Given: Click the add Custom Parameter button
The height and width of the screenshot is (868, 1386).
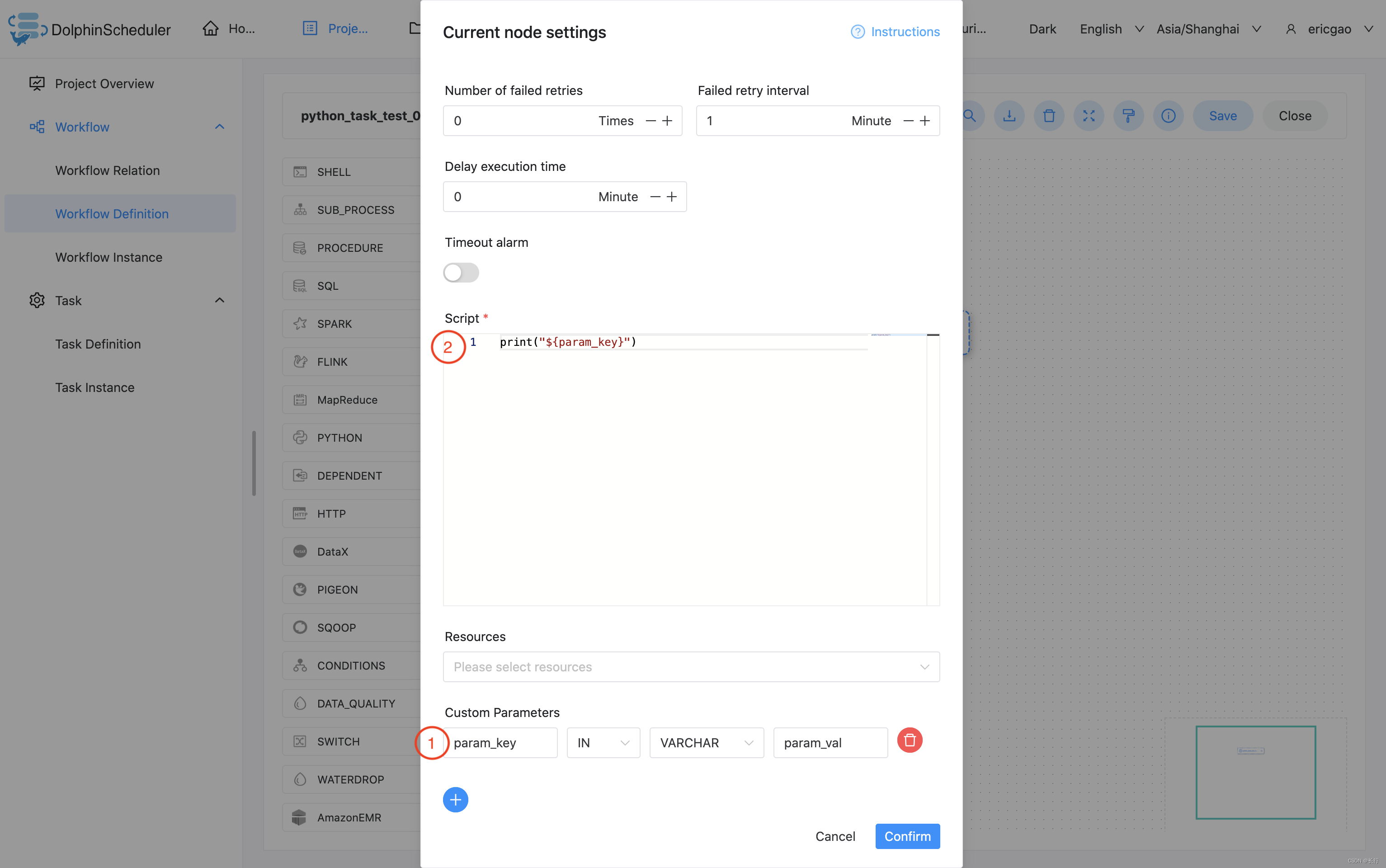Looking at the screenshot, I should click(455, 799).
